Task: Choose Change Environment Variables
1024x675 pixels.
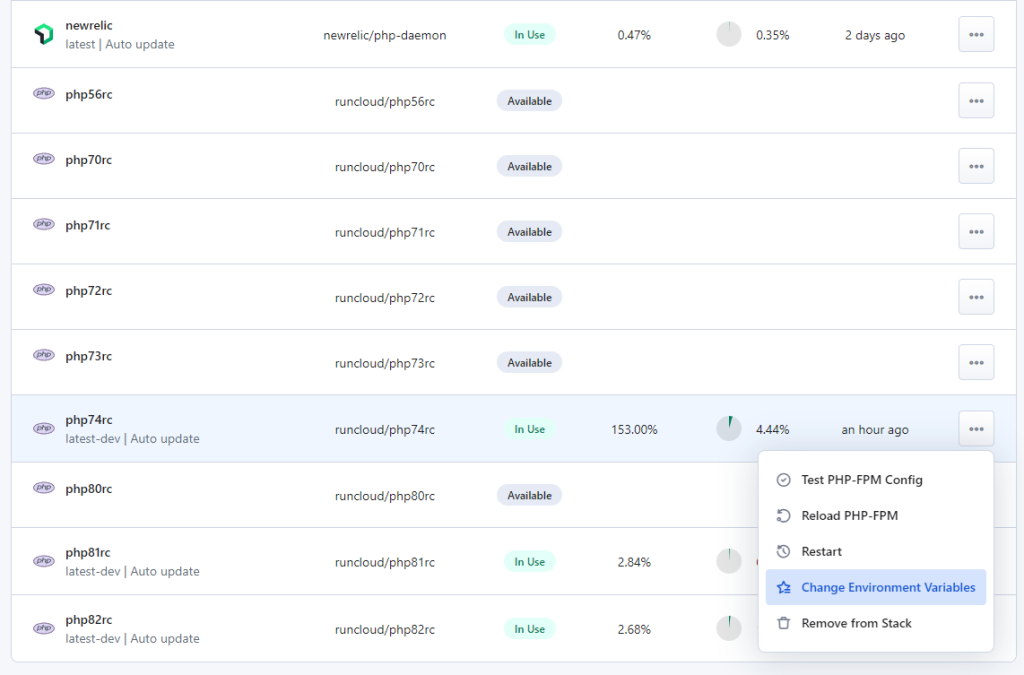Action: 876,588
